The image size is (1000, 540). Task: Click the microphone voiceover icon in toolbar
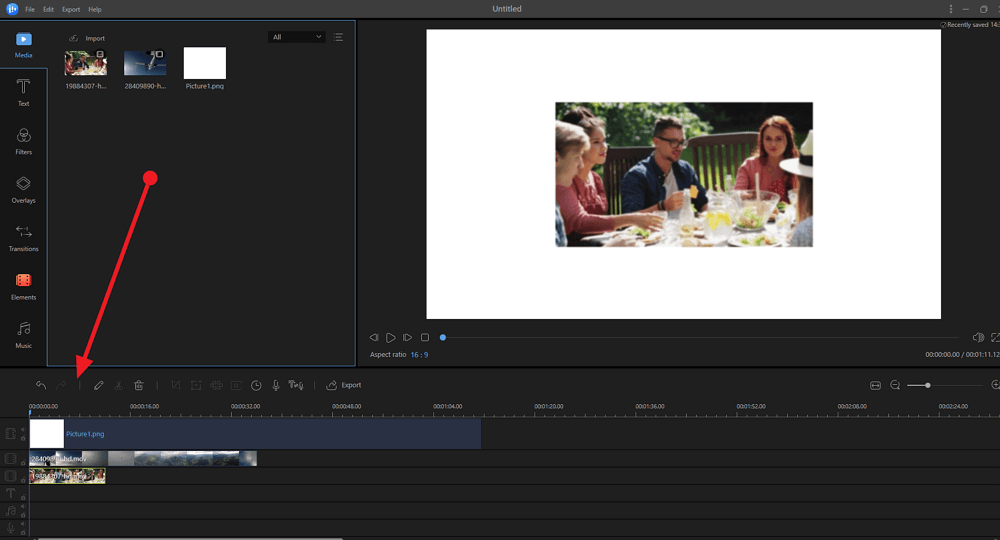point(275,385)
